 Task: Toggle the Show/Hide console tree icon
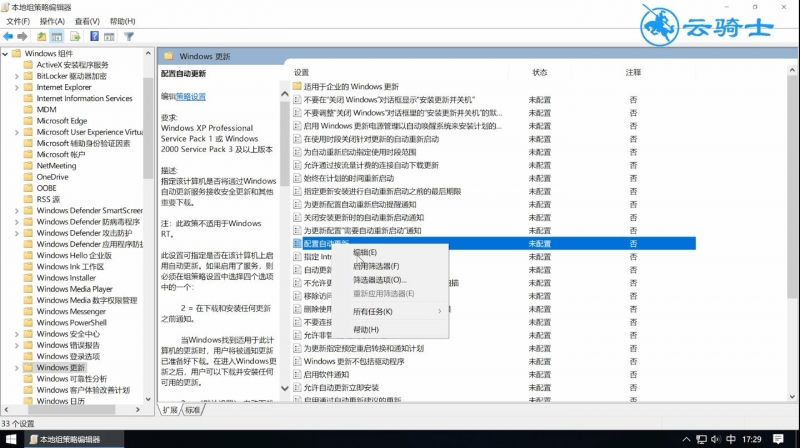click(57, 36)
